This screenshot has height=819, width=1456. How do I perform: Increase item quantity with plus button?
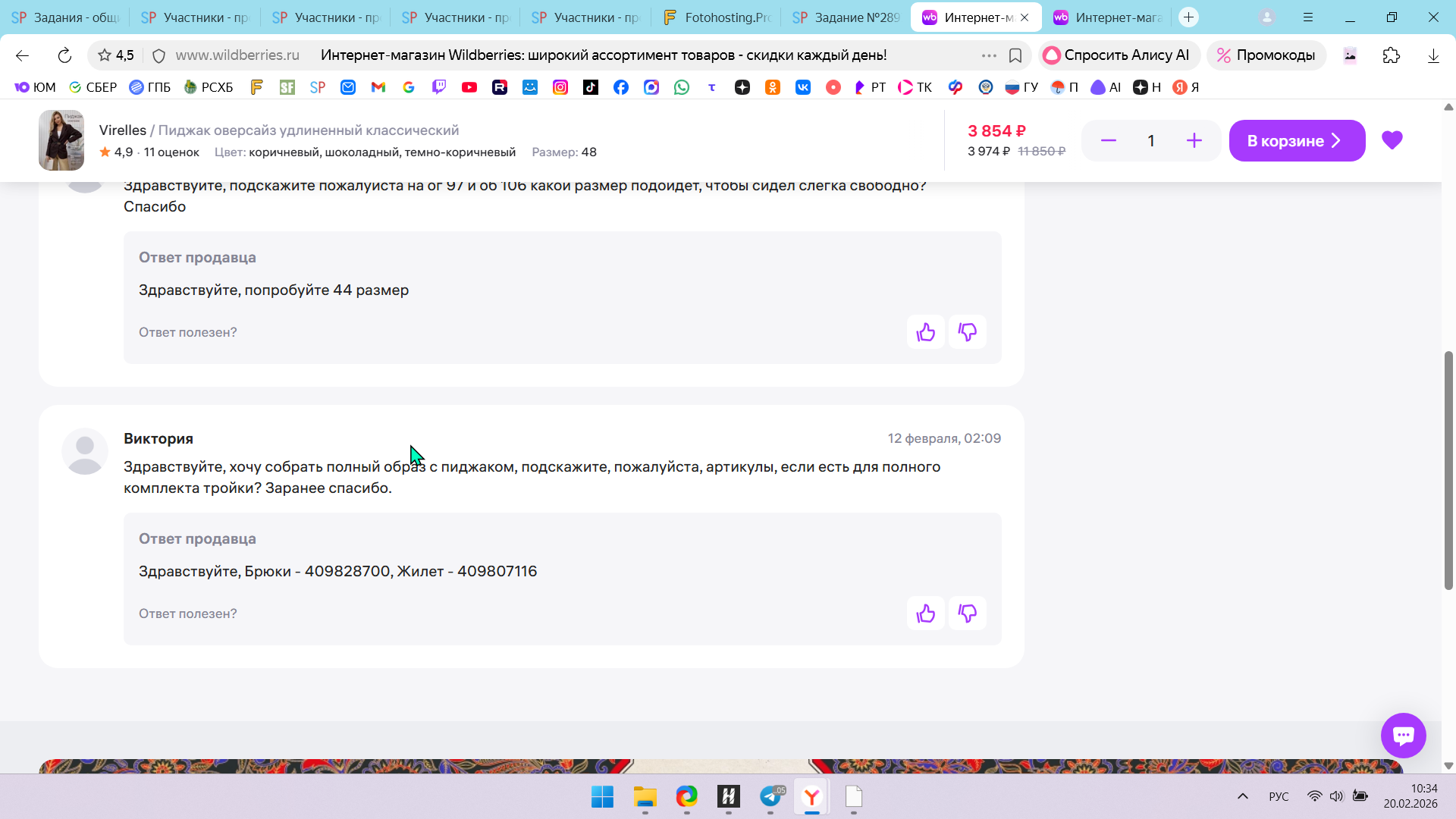point(1194,140)
